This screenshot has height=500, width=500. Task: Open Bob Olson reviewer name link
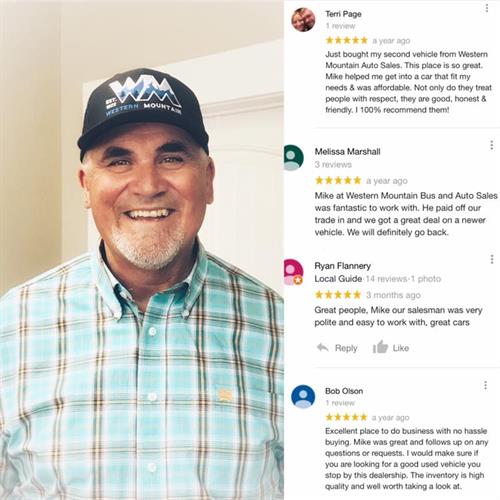pos(344,391)
